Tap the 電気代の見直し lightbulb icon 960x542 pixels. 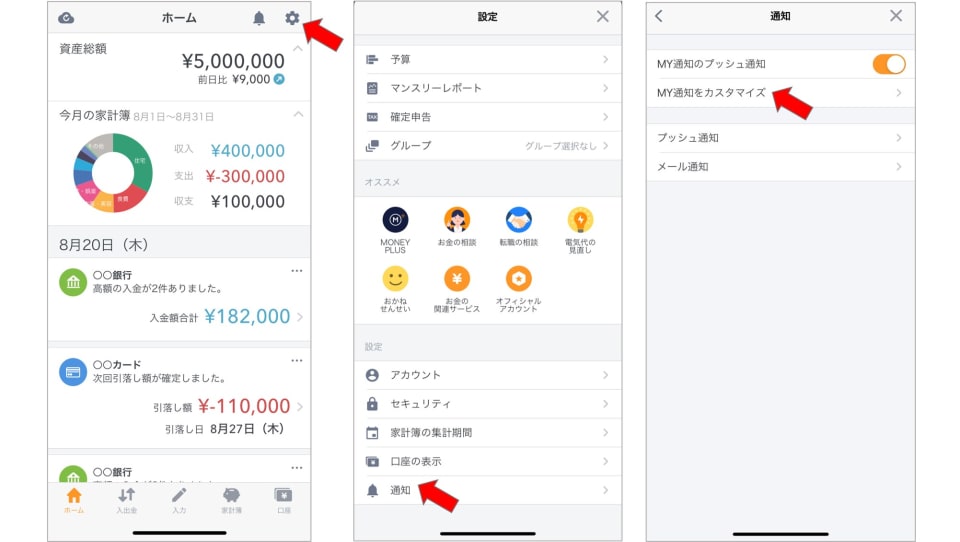tap(580, 220)
